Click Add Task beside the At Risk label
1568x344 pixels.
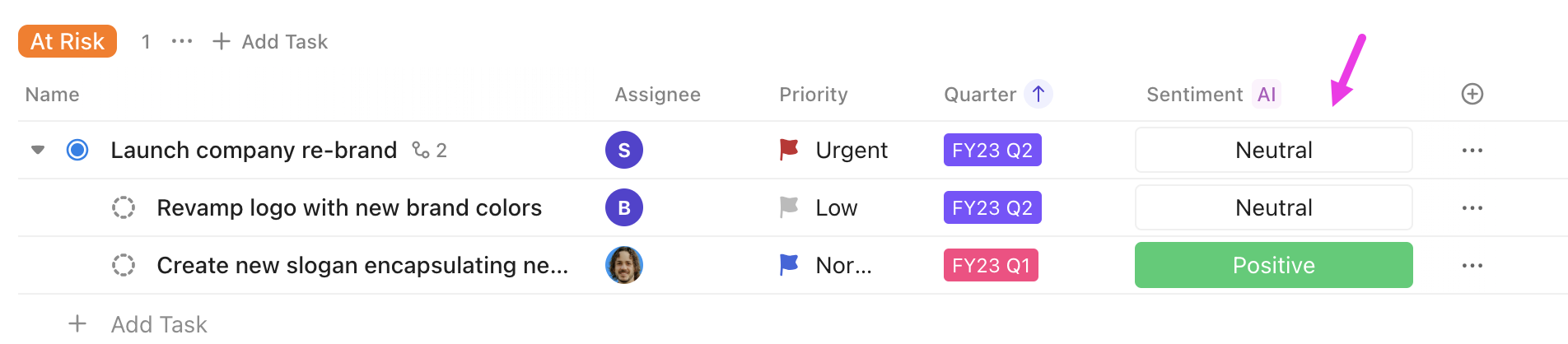270,41
